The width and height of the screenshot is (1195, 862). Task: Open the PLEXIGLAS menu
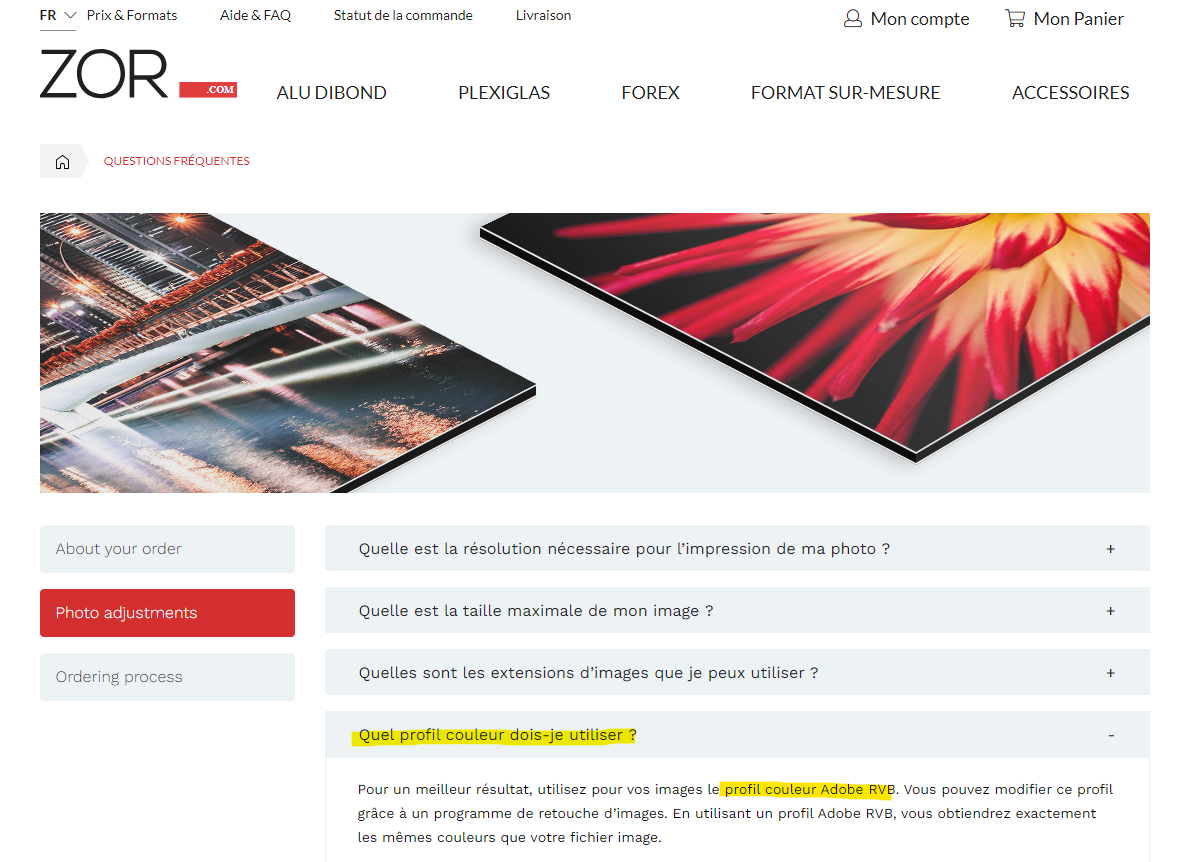click(x=504, y=93)
